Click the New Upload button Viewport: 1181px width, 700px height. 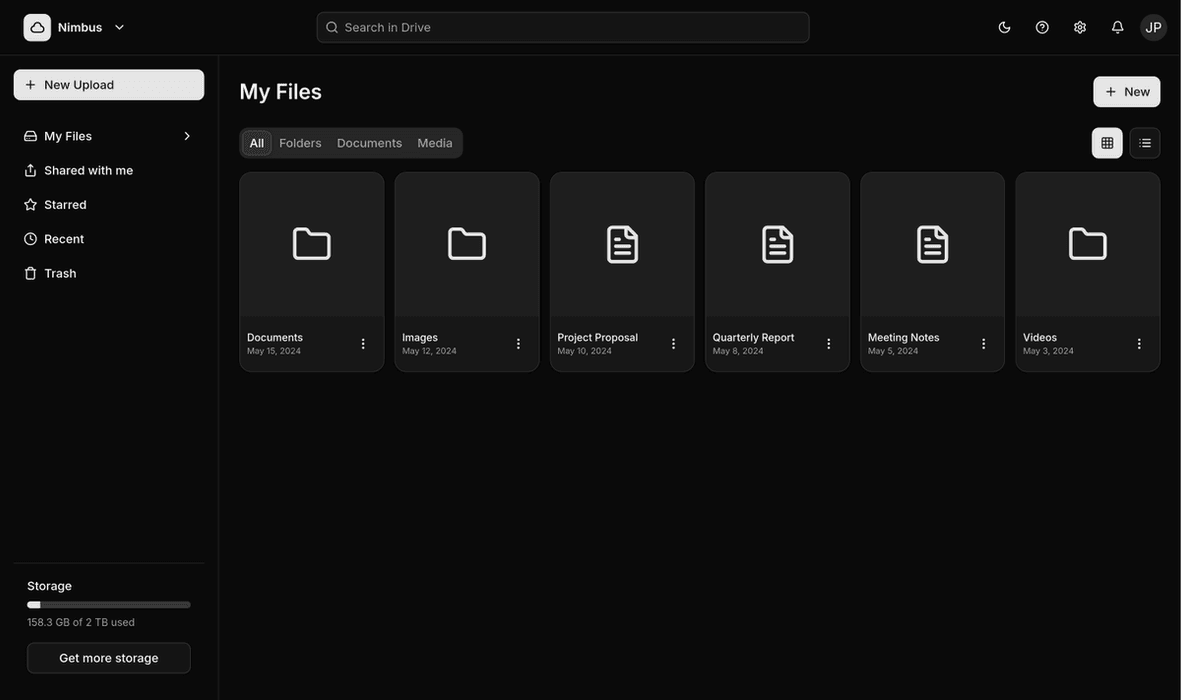[108, 84]
